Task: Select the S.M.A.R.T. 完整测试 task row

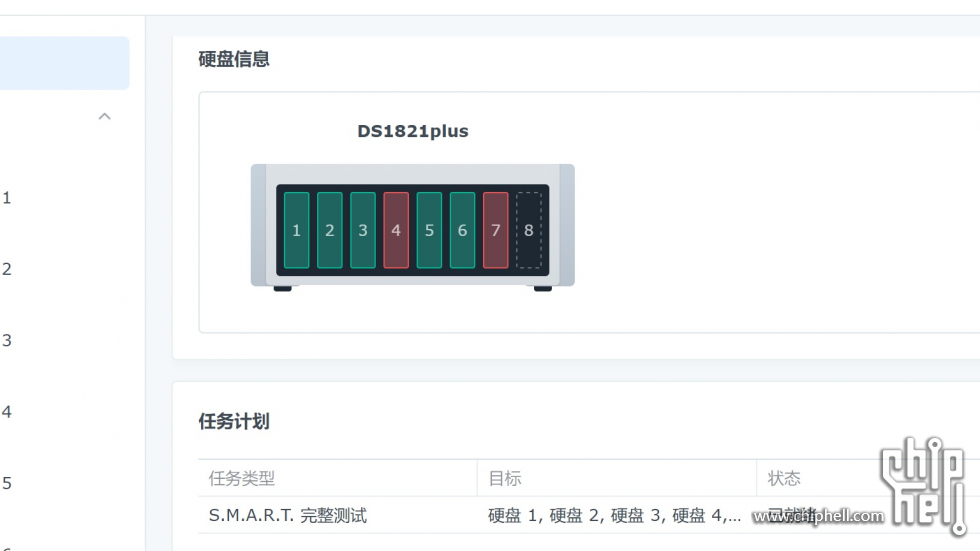Action: coord(589,515)
